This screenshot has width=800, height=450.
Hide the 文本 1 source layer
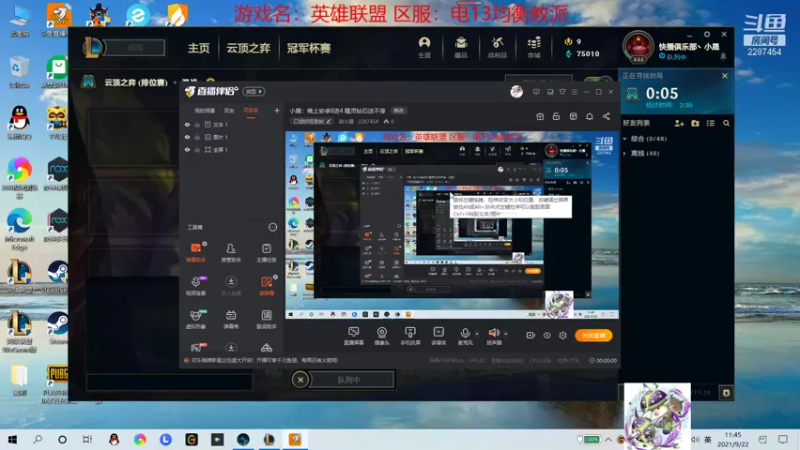187,124
